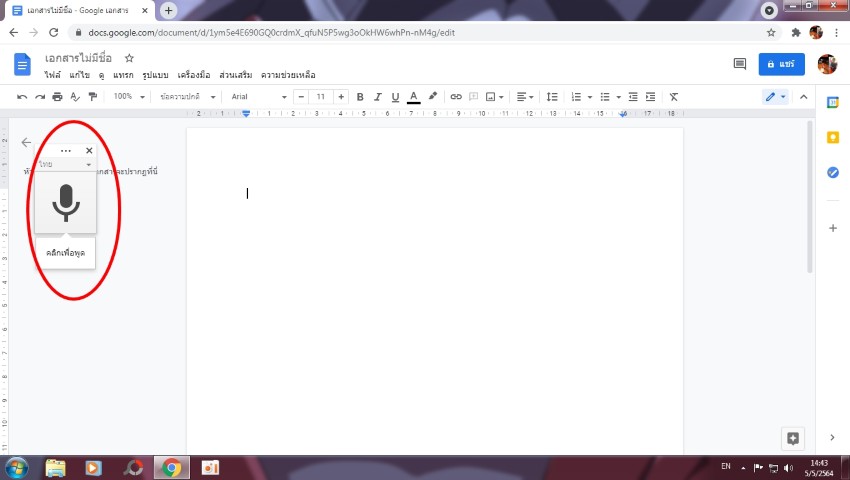This screenshot has width=850, height=480.
Task: Click the Undo arrow in toolbar
Action: pos(22,97)
